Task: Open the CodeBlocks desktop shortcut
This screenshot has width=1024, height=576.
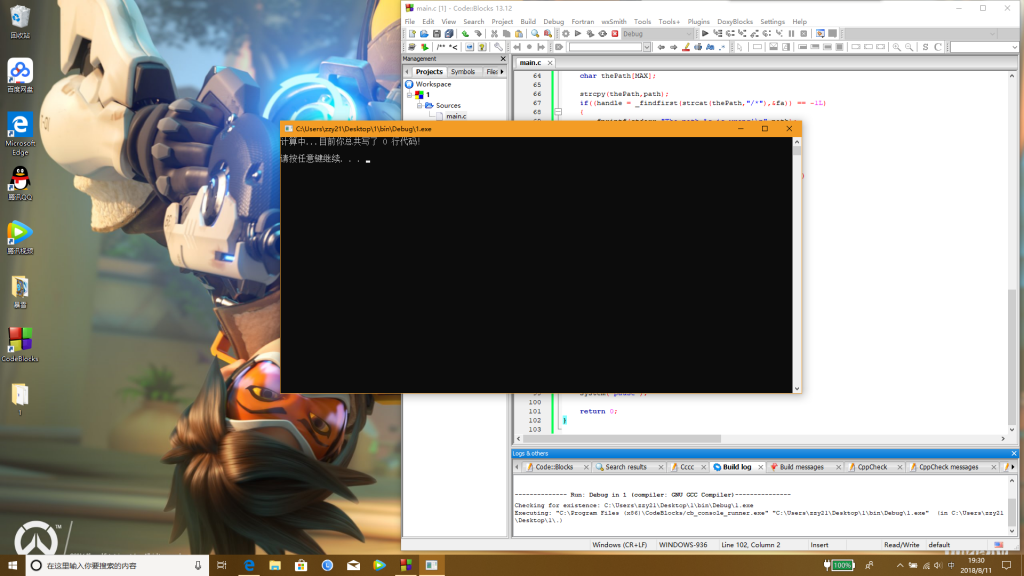Action: click(x=20, y=345)
